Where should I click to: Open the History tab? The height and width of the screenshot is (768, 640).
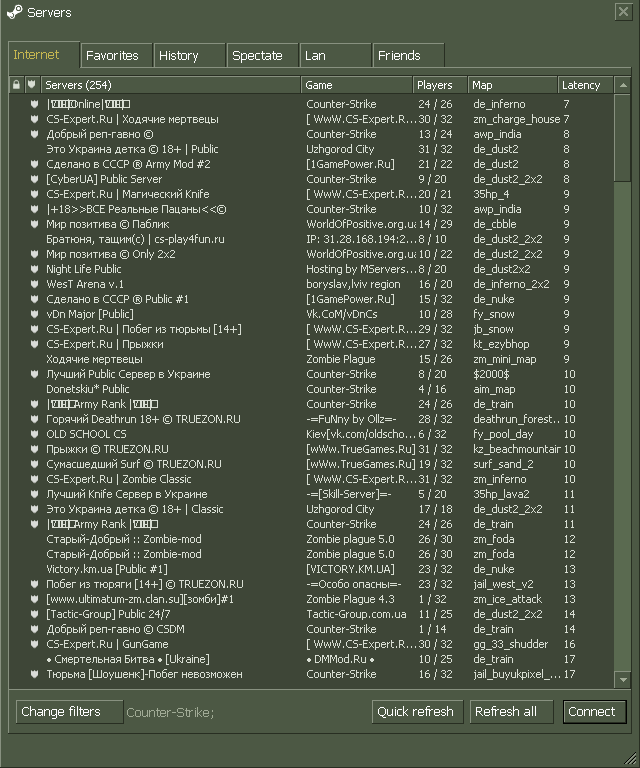[x=190, y=55]
